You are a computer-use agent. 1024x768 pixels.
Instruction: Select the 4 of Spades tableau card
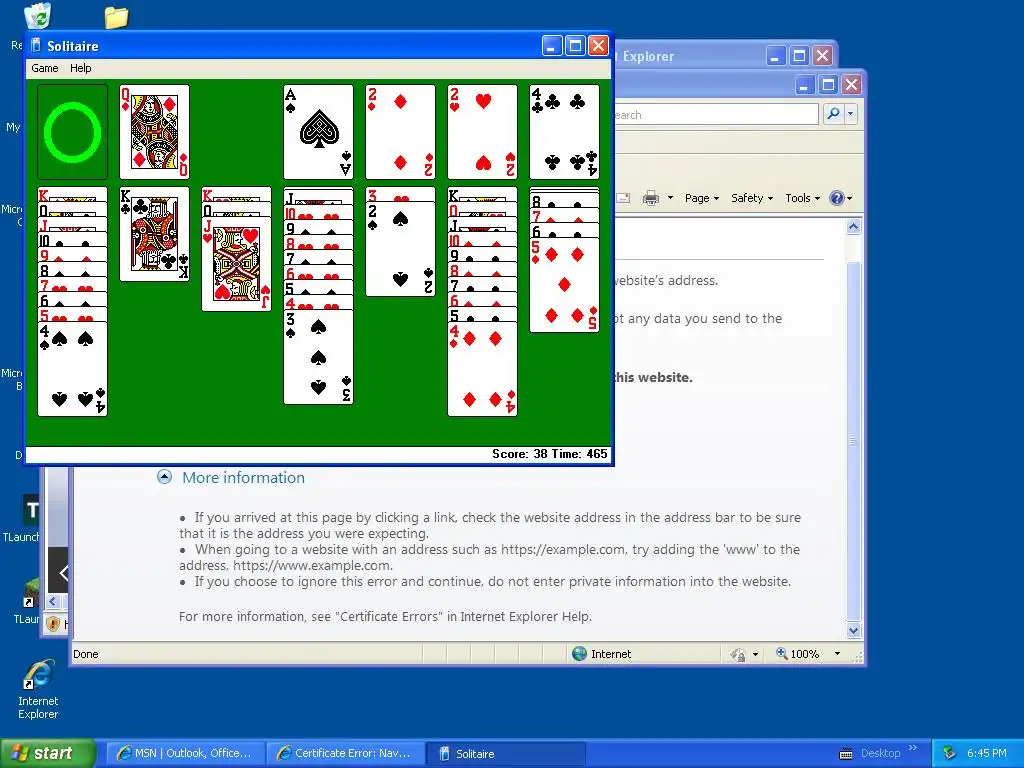tap(72, 369)
